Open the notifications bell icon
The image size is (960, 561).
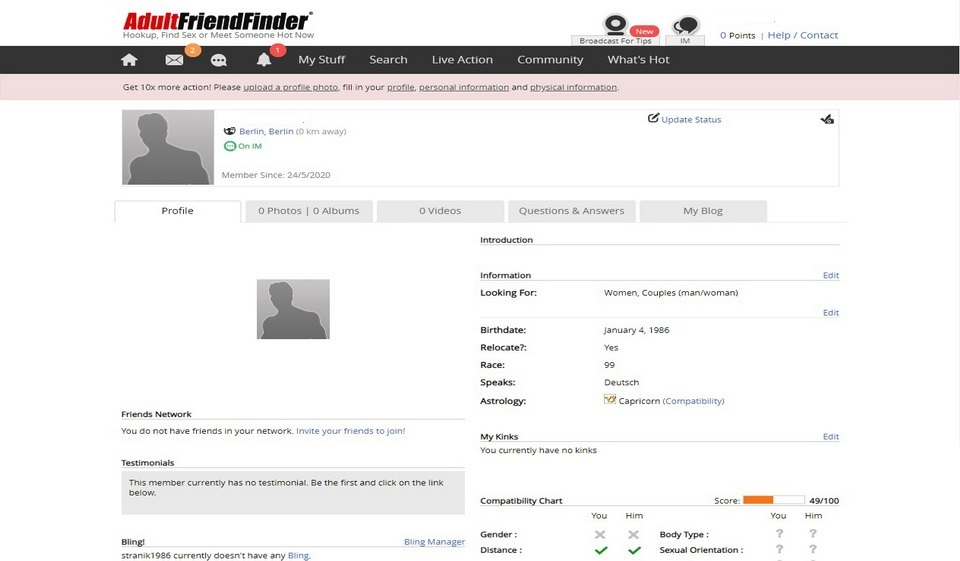coord(264,60)
